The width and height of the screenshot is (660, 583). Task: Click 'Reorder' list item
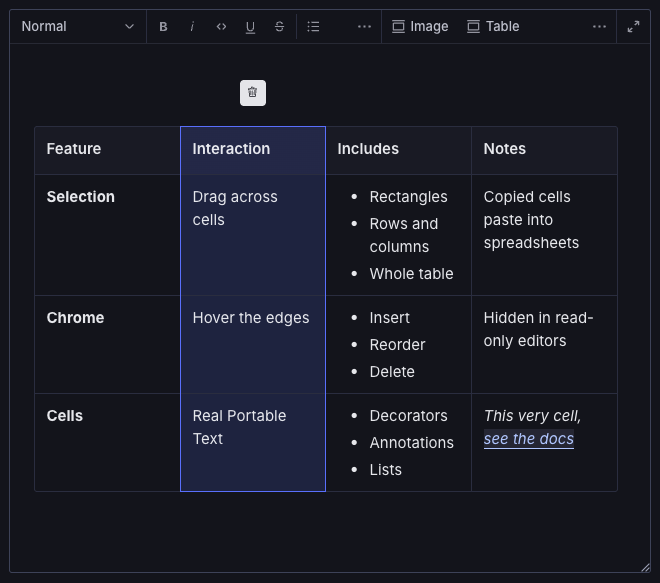click(397, 345)
